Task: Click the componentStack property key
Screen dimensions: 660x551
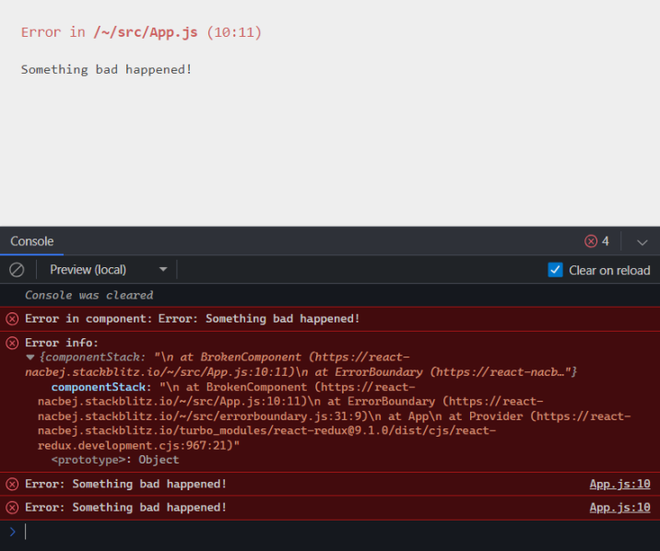Action: pyautogui.click(x=96, y=387)
